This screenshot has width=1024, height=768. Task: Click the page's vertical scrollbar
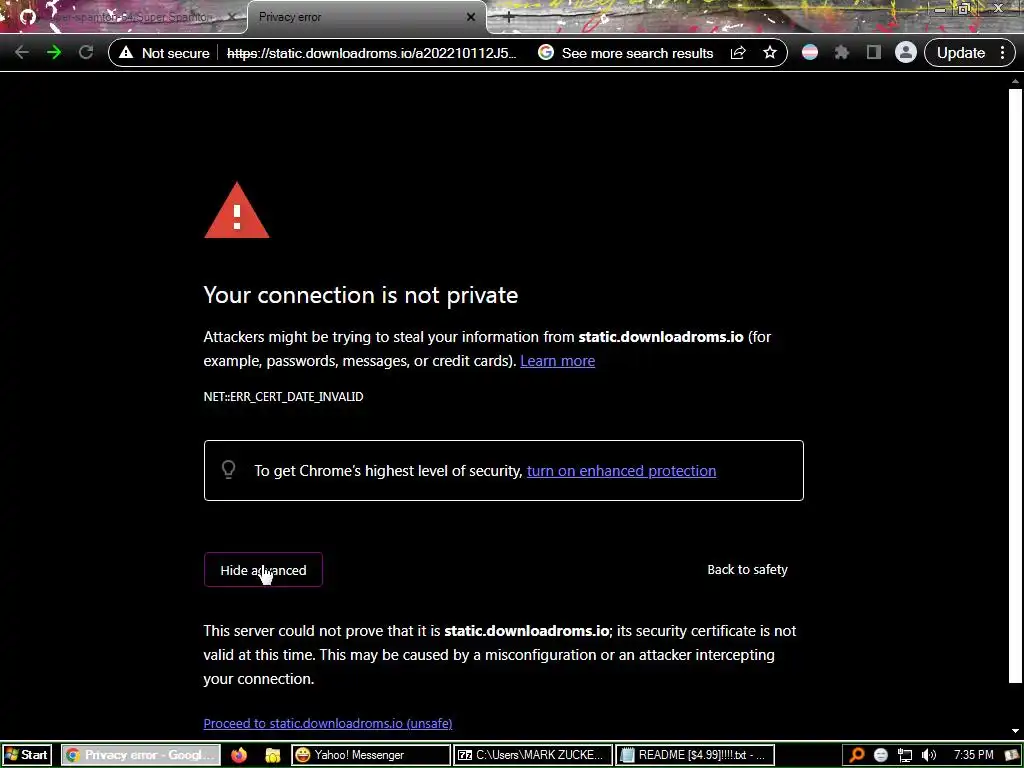tap(1015, 385)
